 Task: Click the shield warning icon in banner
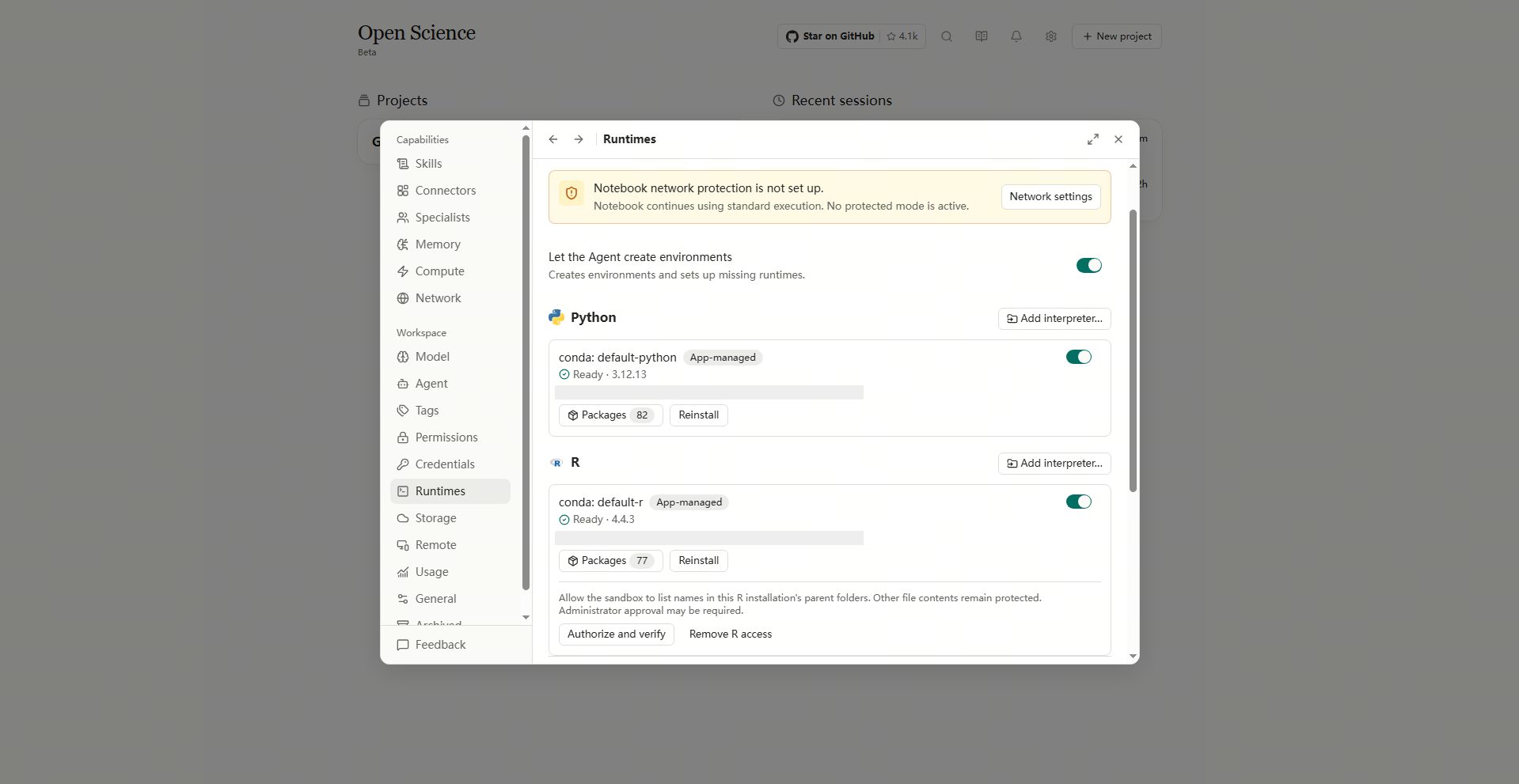572,193
